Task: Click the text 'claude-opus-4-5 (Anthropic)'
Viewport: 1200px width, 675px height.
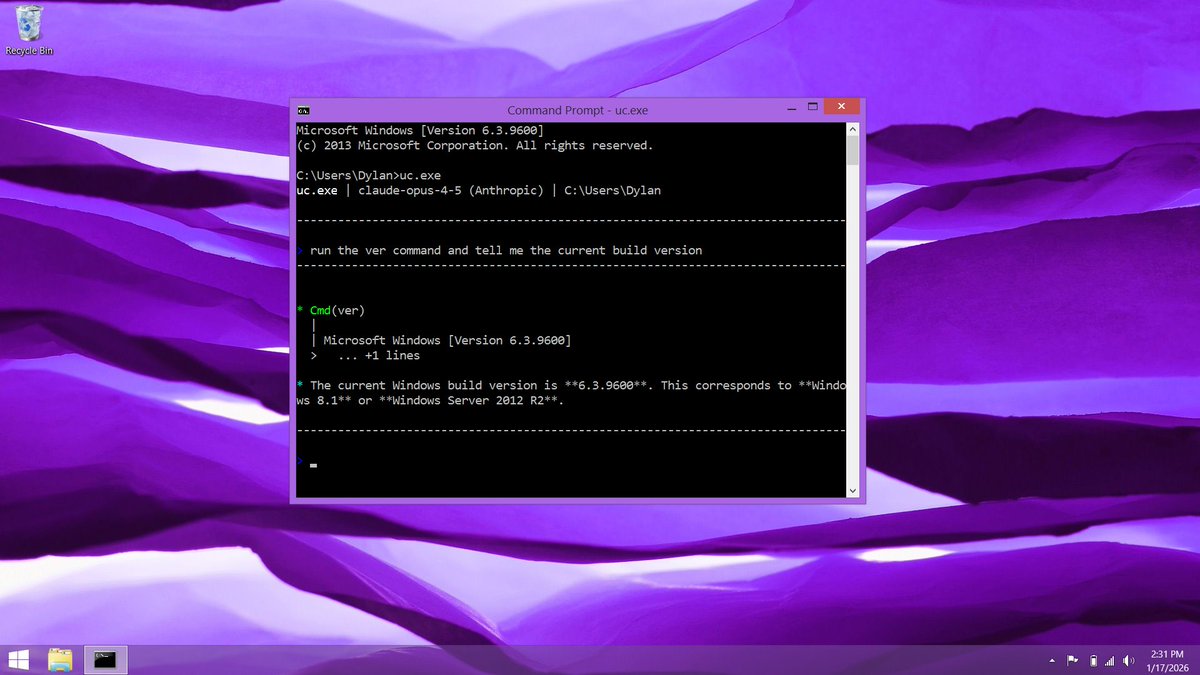Action: [x=450, y=190]
